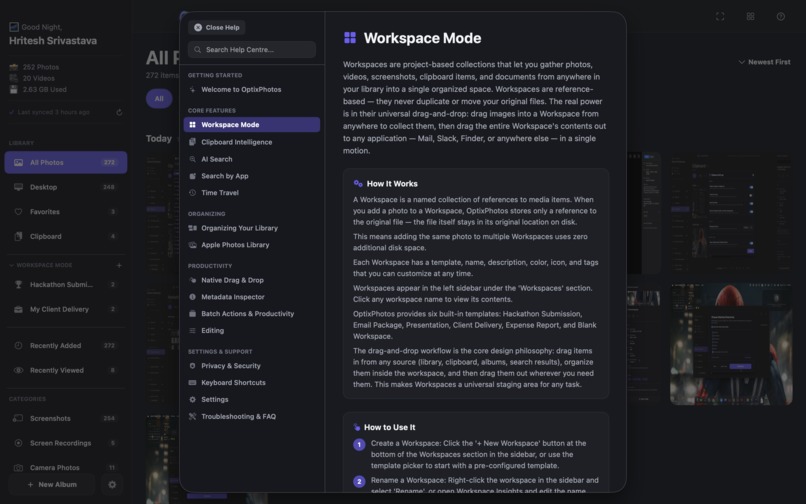Viewport: 806px width, 504px height.
Task: Open Screenshots category
Action: [x=66, y=418]
